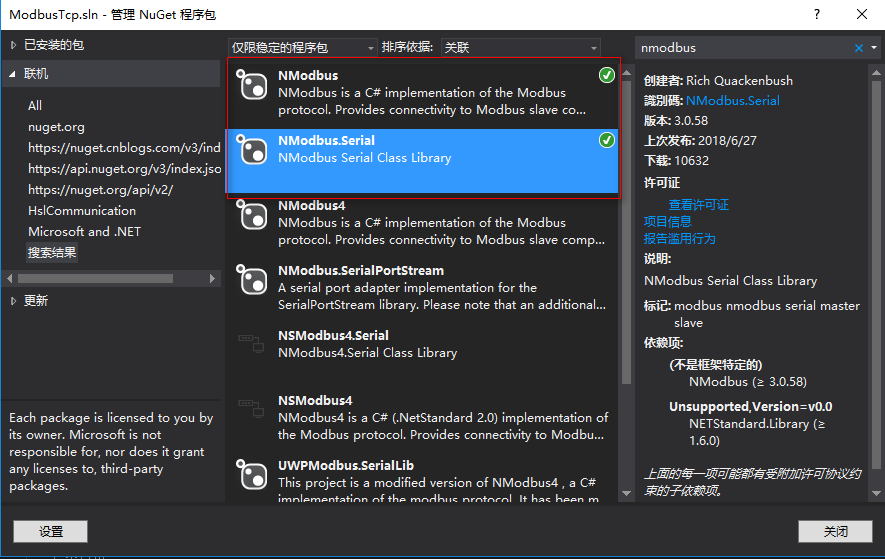The width and height of the screenshot is (885, 559).
Task: Click the source list scroll-right arrow
Action: click(212, 278)
